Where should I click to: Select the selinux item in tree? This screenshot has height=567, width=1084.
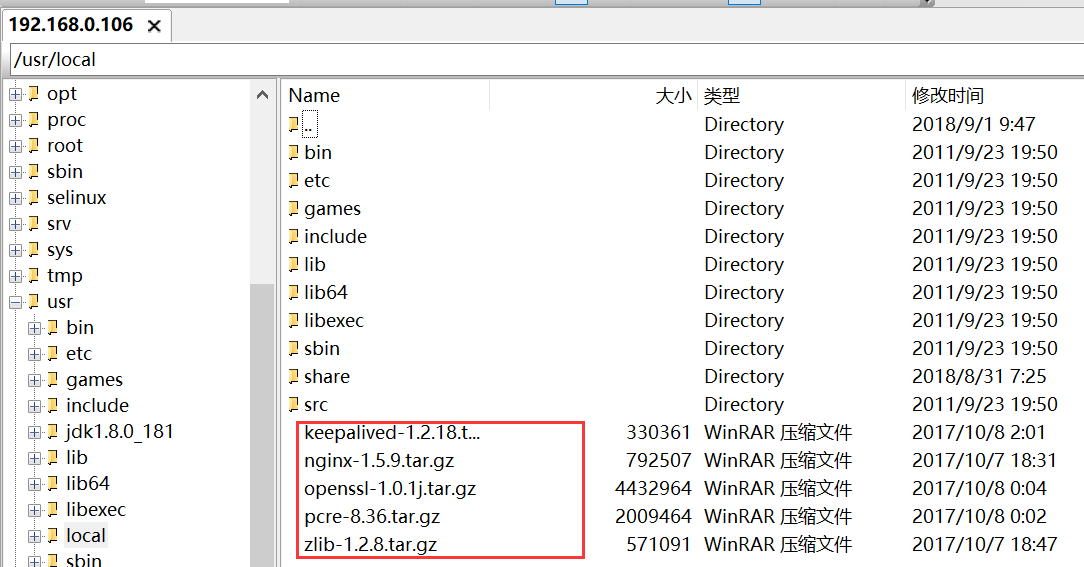[x=77, y=198]
